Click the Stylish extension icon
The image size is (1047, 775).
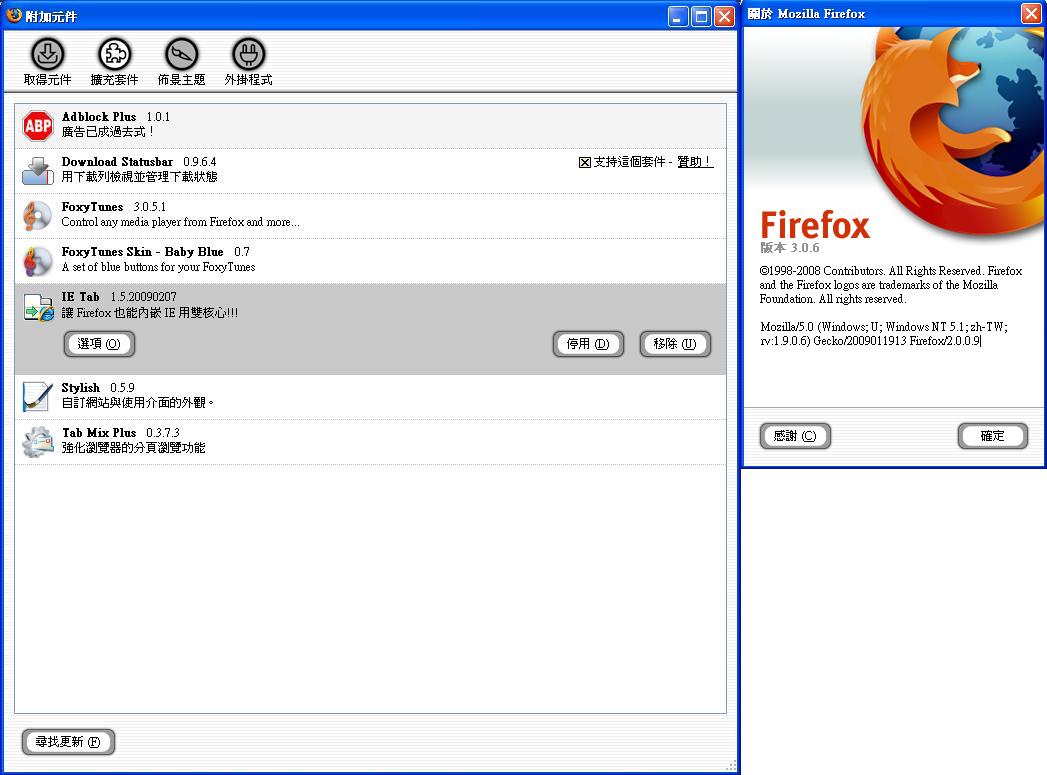click(37, 397)
